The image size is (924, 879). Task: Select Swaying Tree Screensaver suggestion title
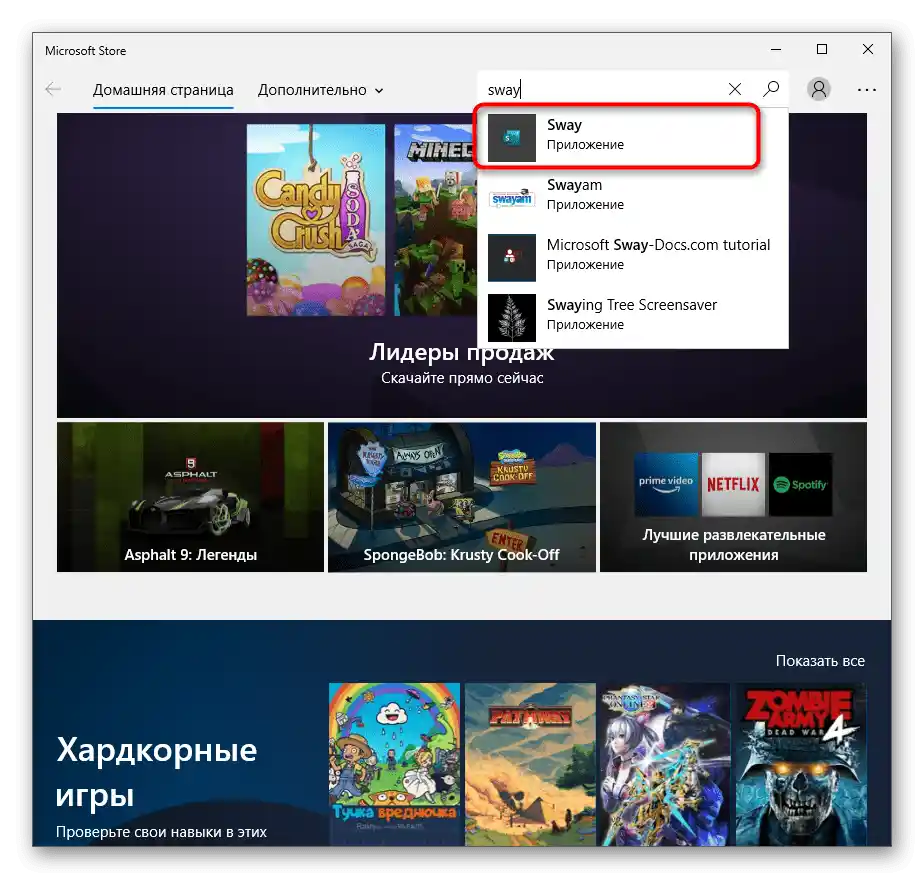coord(632,305)
